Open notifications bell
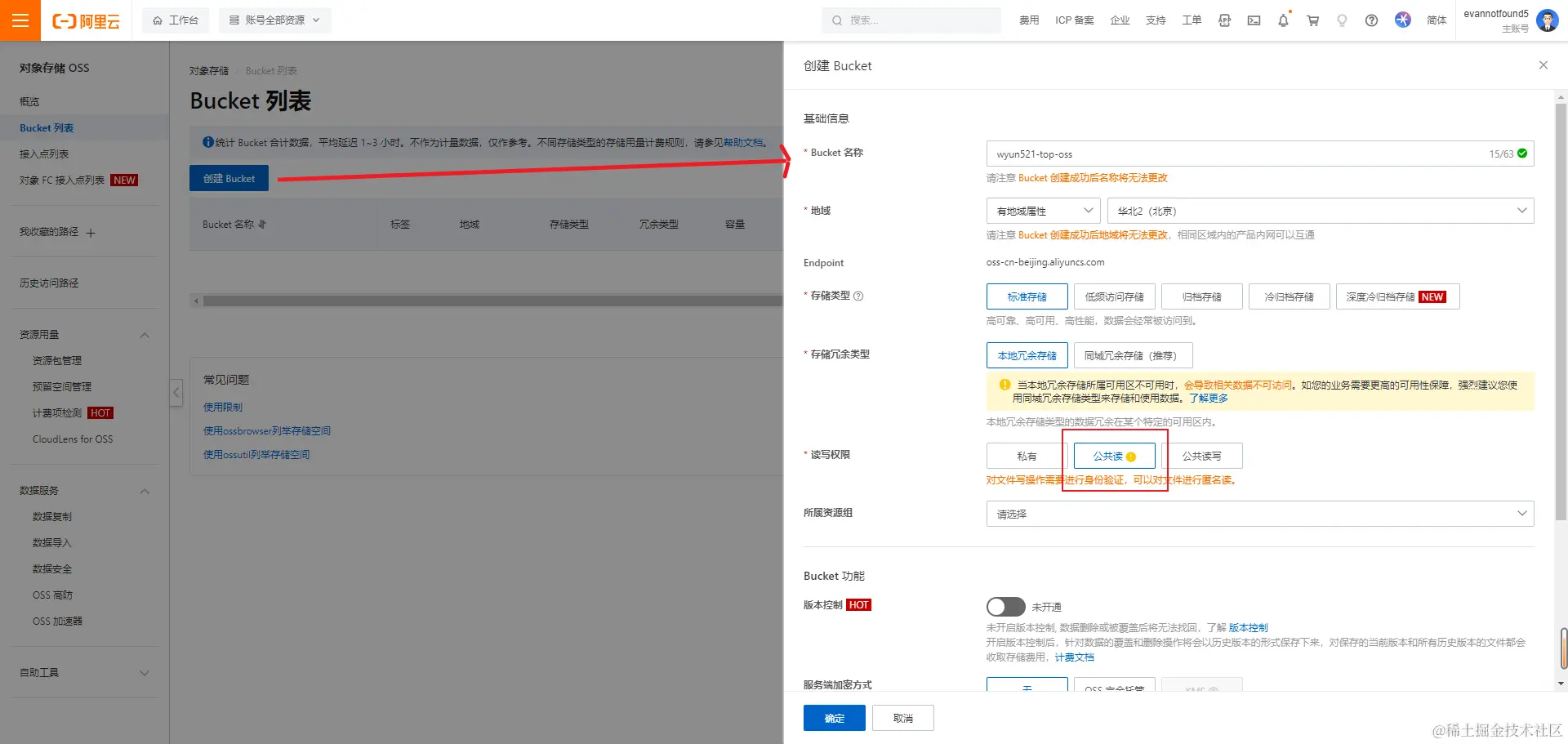The height and width of the screenshot is (744, 1568). [1283, 20]
